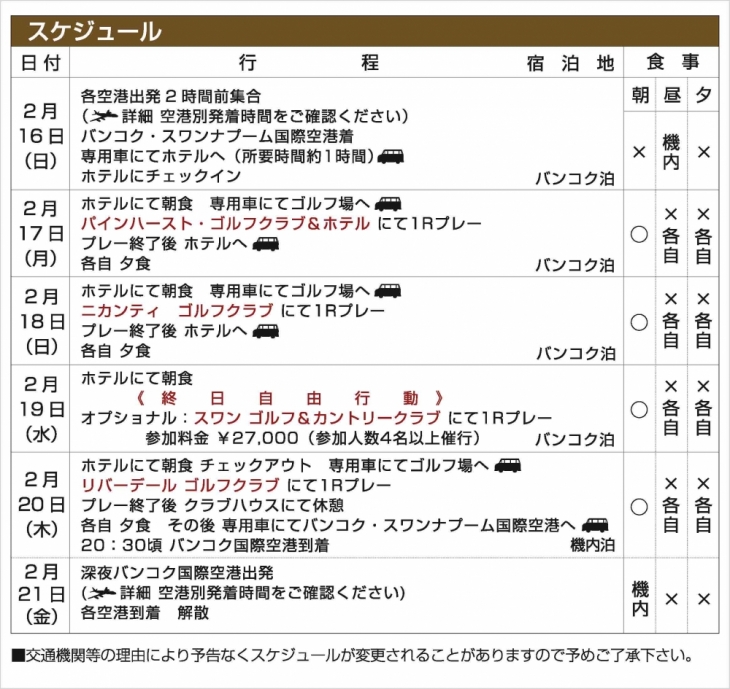Click the lunch × mark for Feb 21
Image resolution: width=730 pixels, height=689 pixels.
tap(671, 599)
